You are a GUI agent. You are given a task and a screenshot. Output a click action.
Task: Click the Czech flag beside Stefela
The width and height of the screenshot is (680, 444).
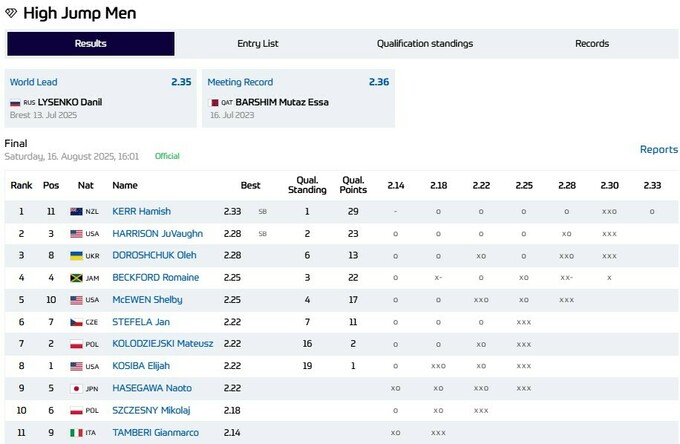[76, 322]
